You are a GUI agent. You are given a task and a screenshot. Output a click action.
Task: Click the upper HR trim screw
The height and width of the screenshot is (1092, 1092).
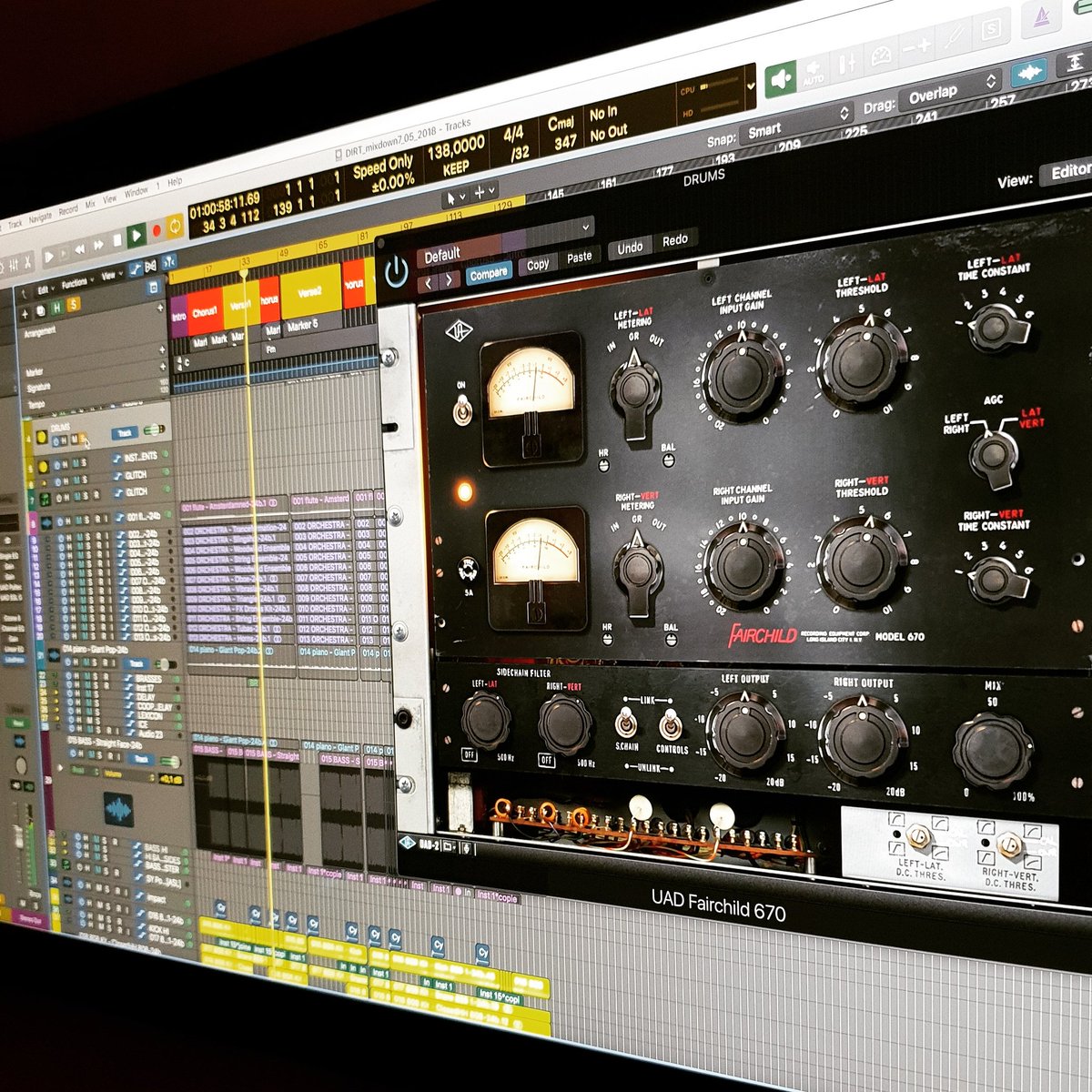click(604, 466)
